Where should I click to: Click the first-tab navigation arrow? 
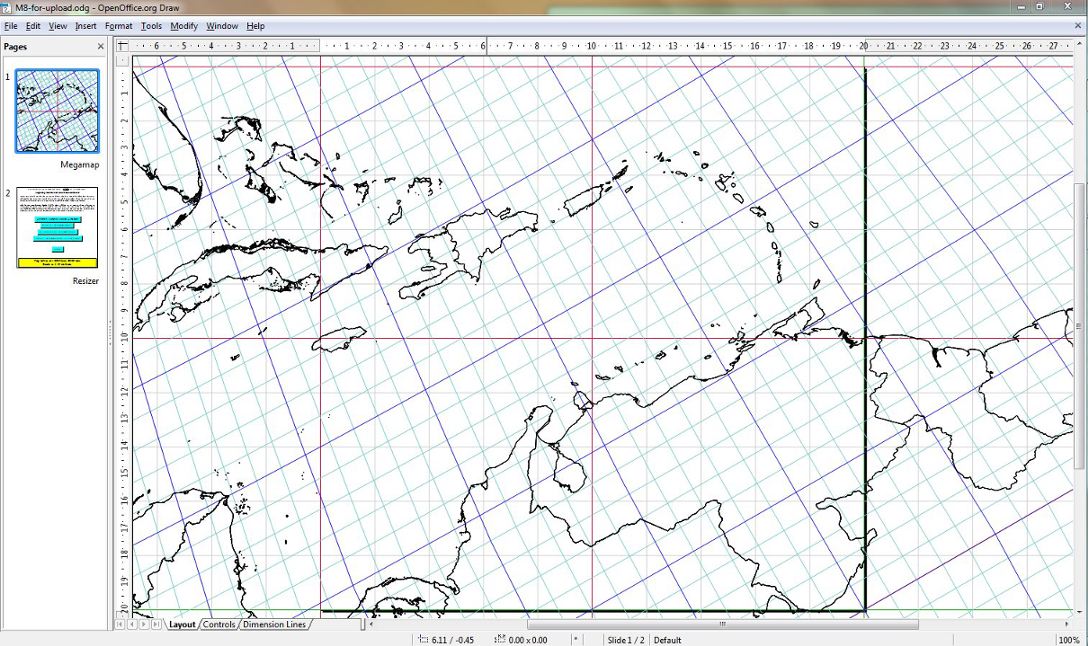[x=120, y=624]
